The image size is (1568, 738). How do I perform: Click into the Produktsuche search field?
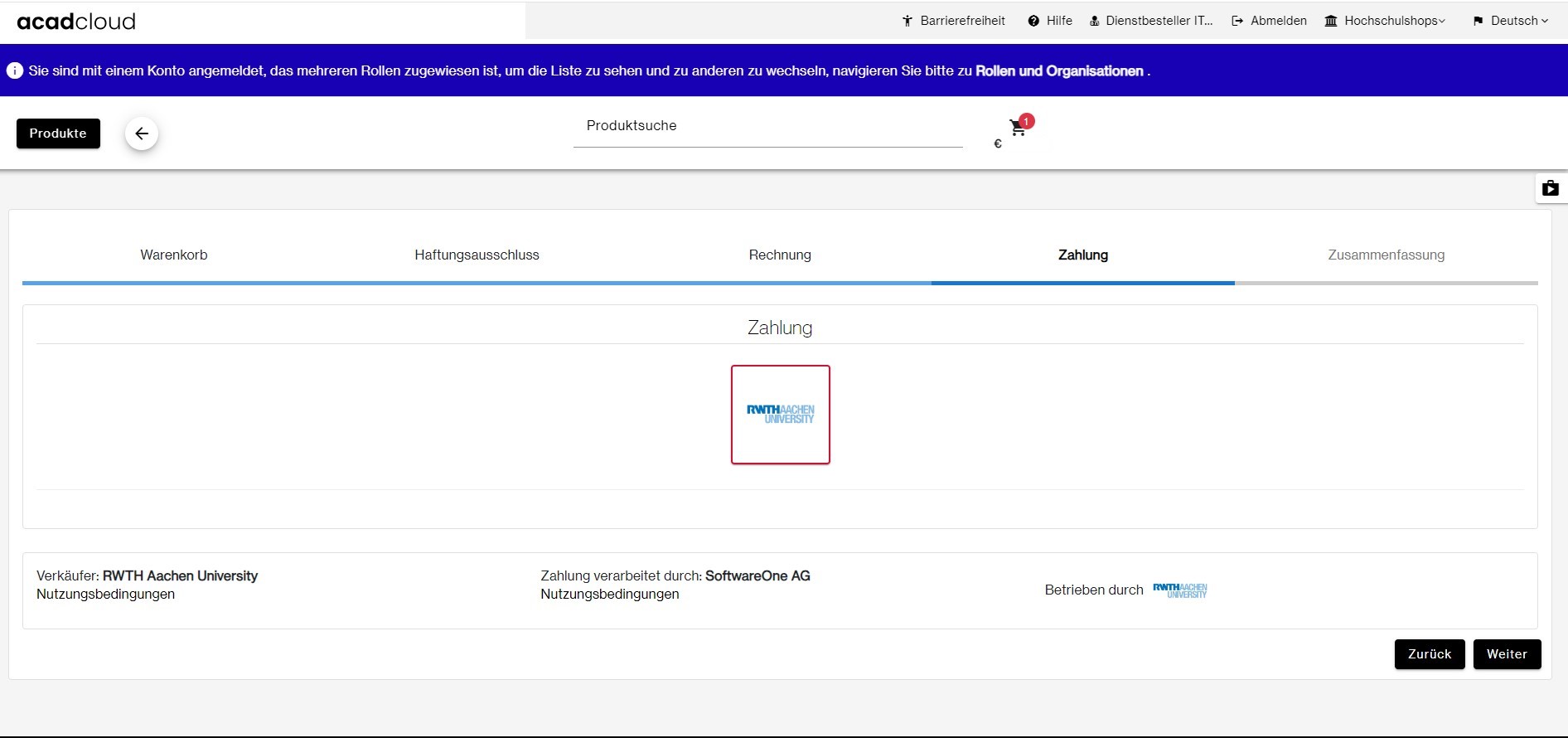(767, 126)
